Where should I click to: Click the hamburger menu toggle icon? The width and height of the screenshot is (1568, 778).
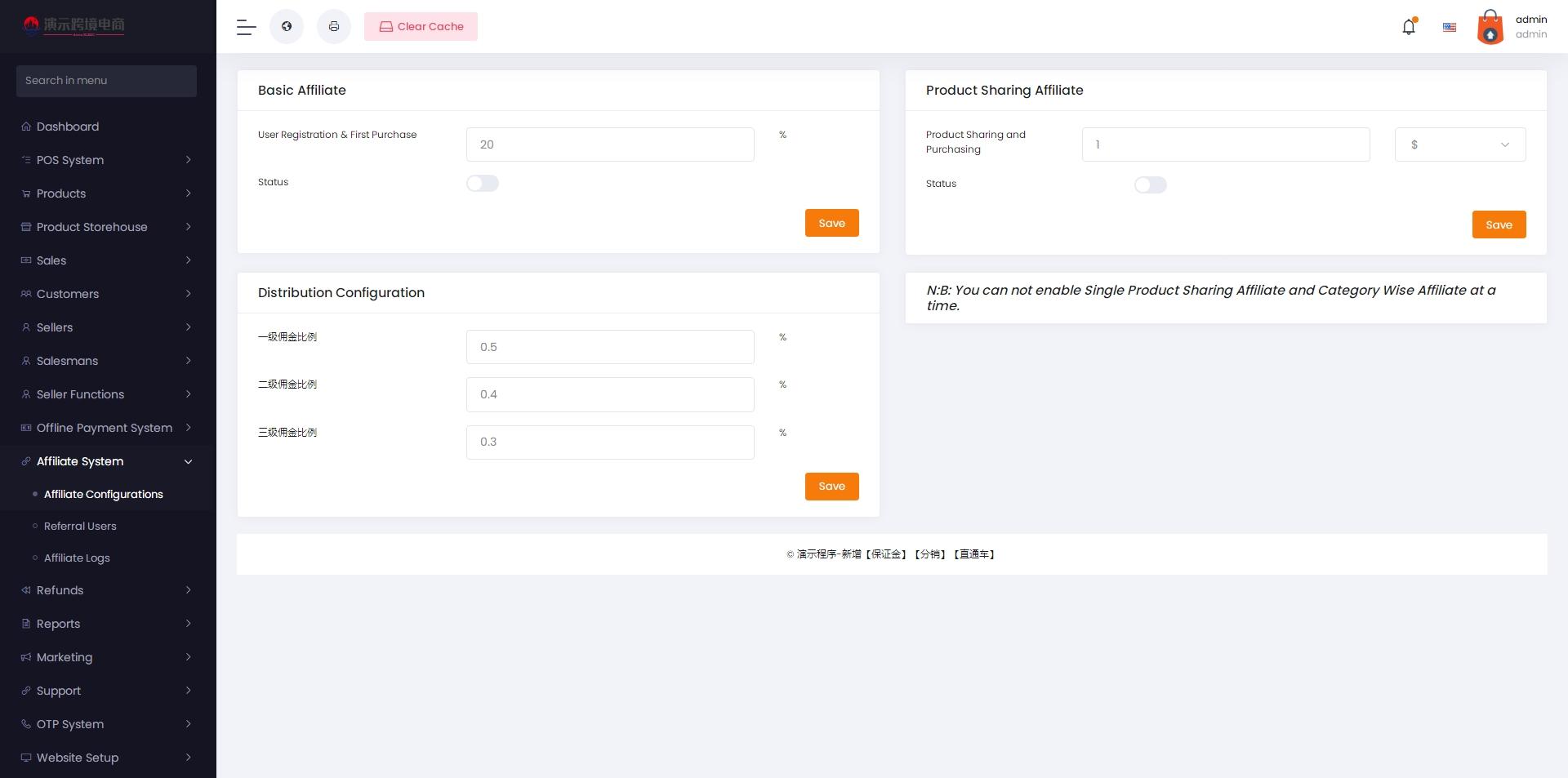pyautogui.click(x=247, y=27)
